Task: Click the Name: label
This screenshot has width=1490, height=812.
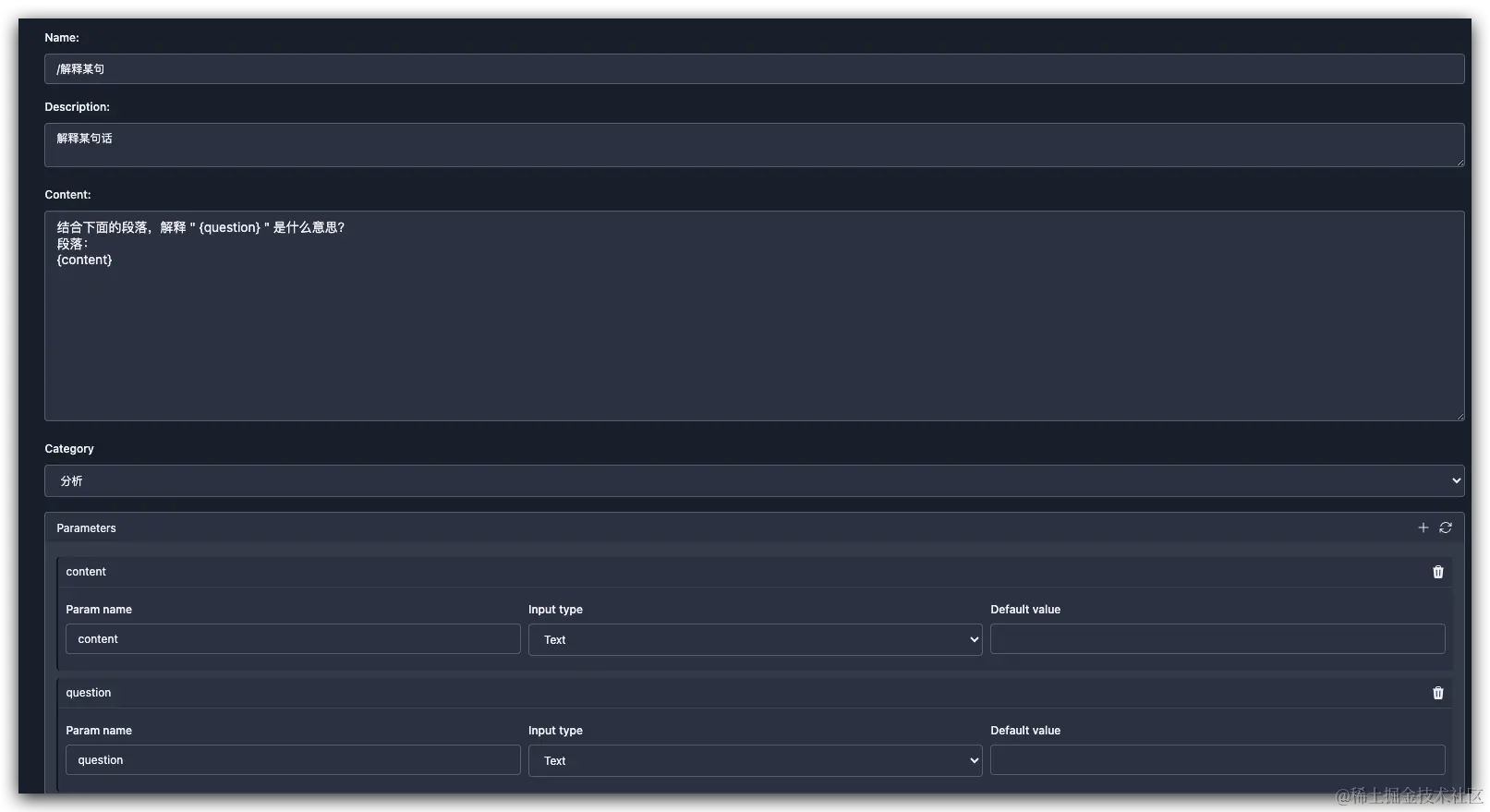Action: (x=62, y=38)
